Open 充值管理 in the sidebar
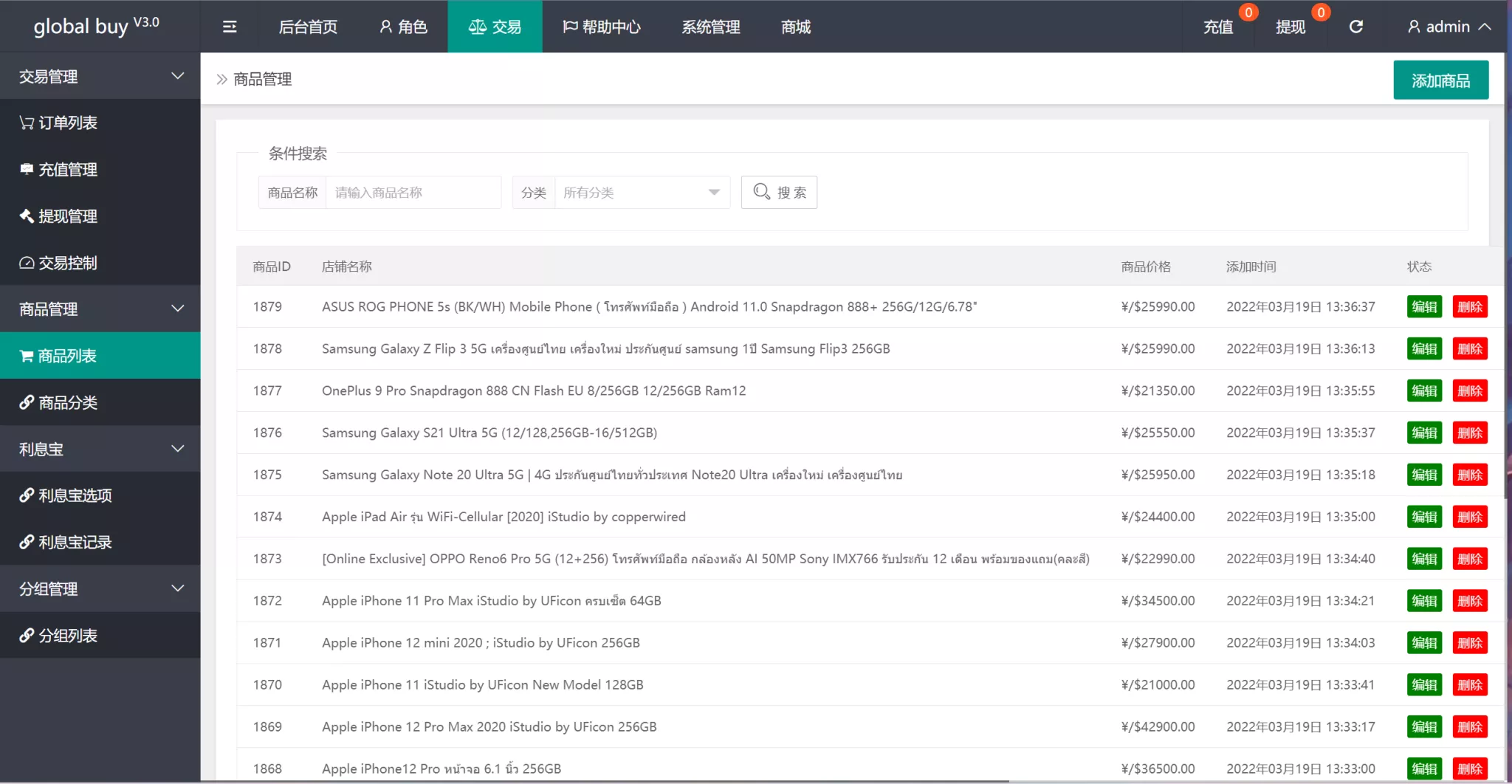Image resolution: width=1512 pixels, height=784 pixels. 59,169
